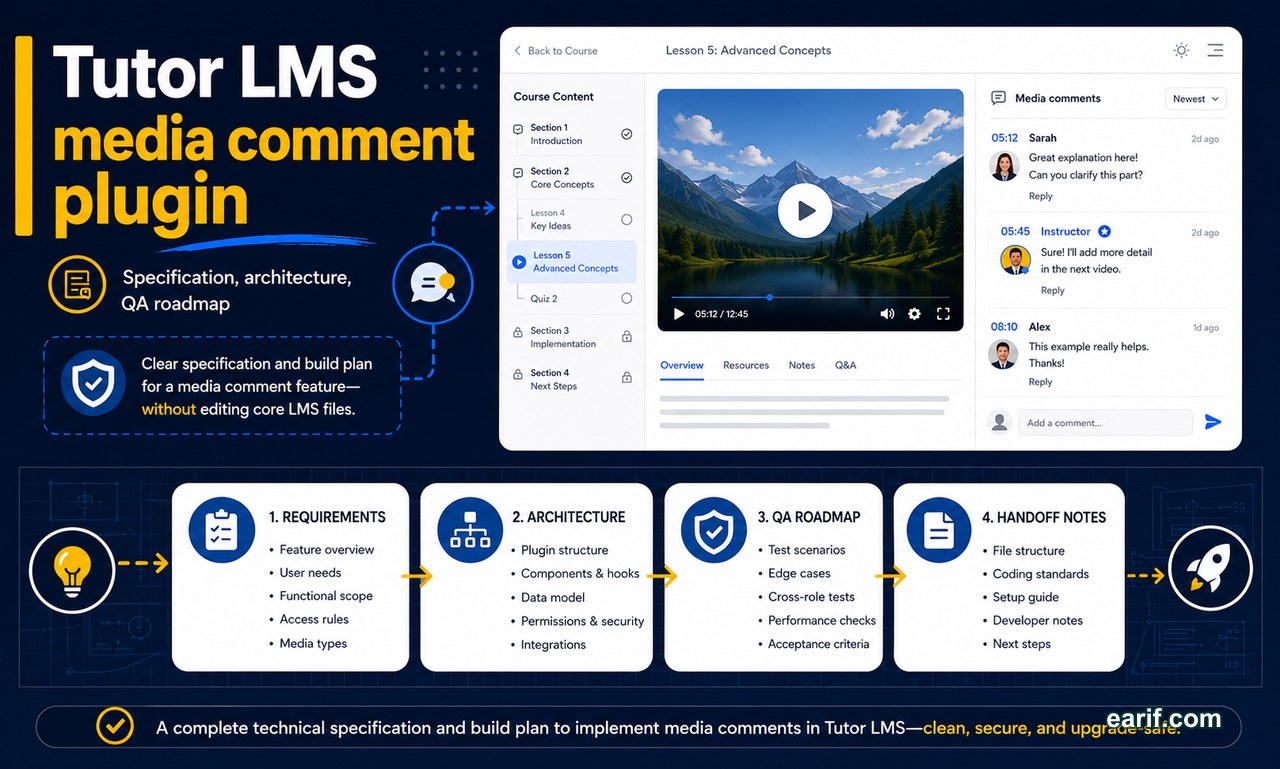Image resolution: width=1280 pixels, height=769 pixels.
Task: Jump to timestamp 05:12 on Sarah's comment
Action: point(1005,138)
